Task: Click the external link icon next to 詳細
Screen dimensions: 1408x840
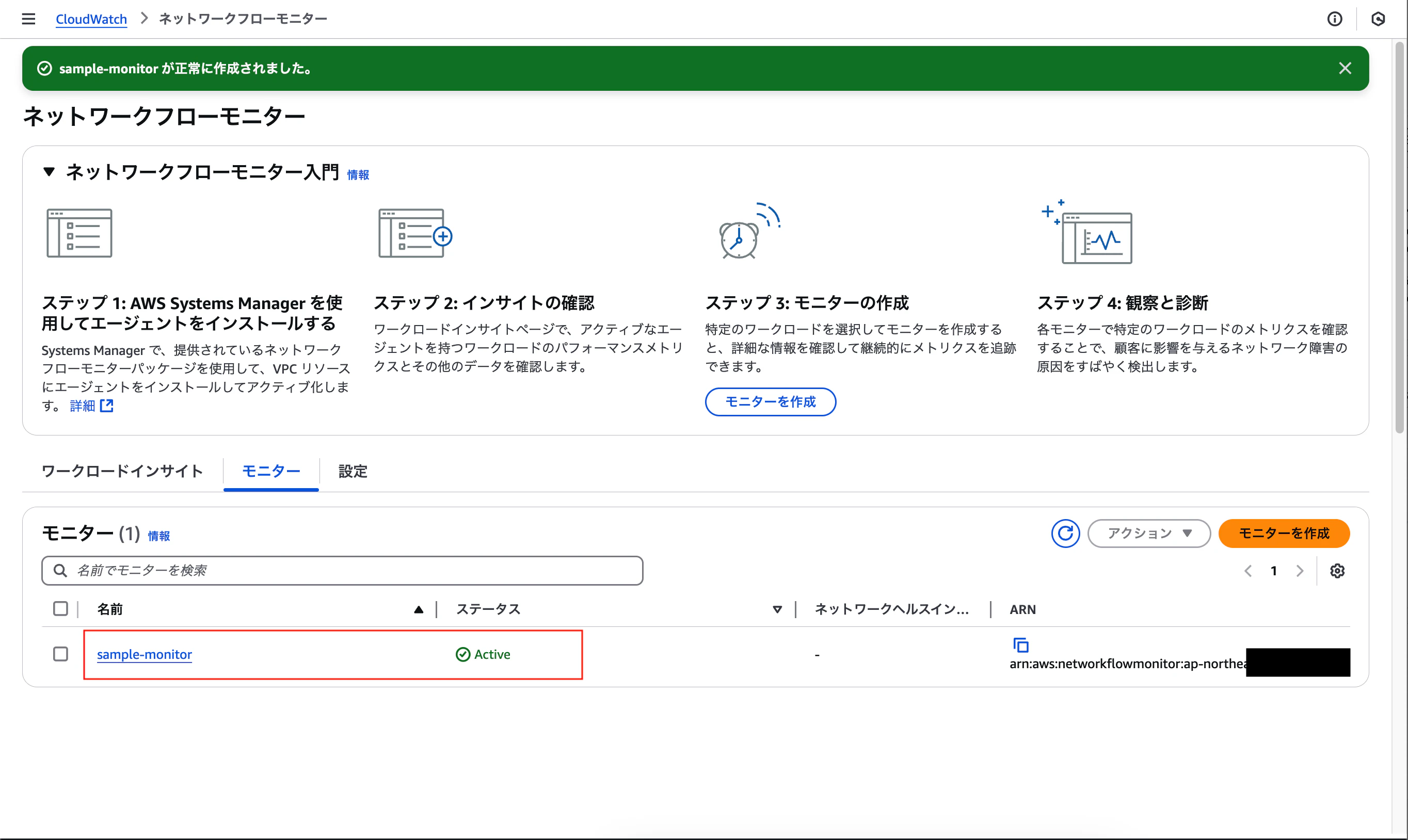Action: click(x=106, y=406)
